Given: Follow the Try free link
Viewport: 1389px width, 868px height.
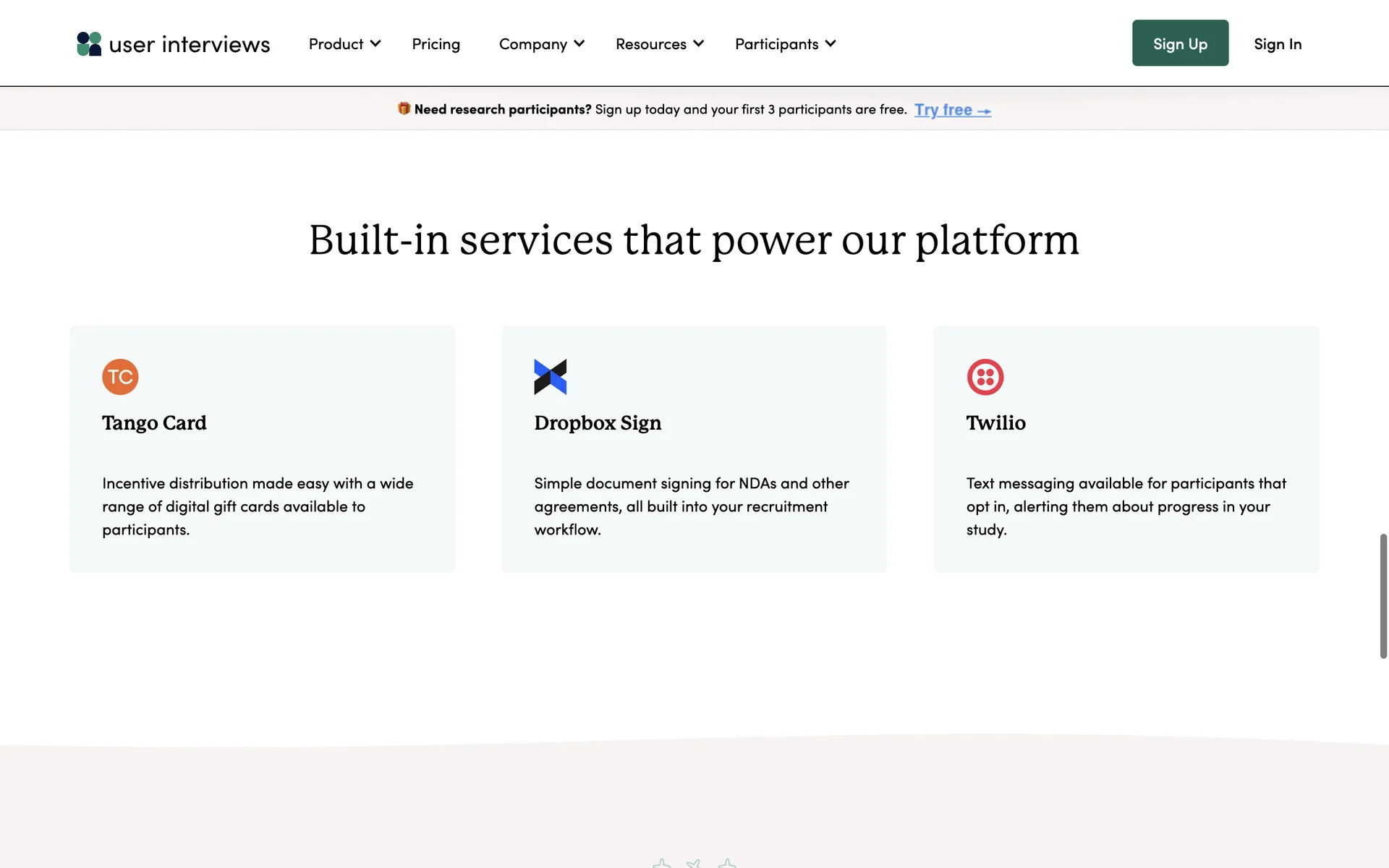Looking at the screenshot, I should [x=943, y=110].
